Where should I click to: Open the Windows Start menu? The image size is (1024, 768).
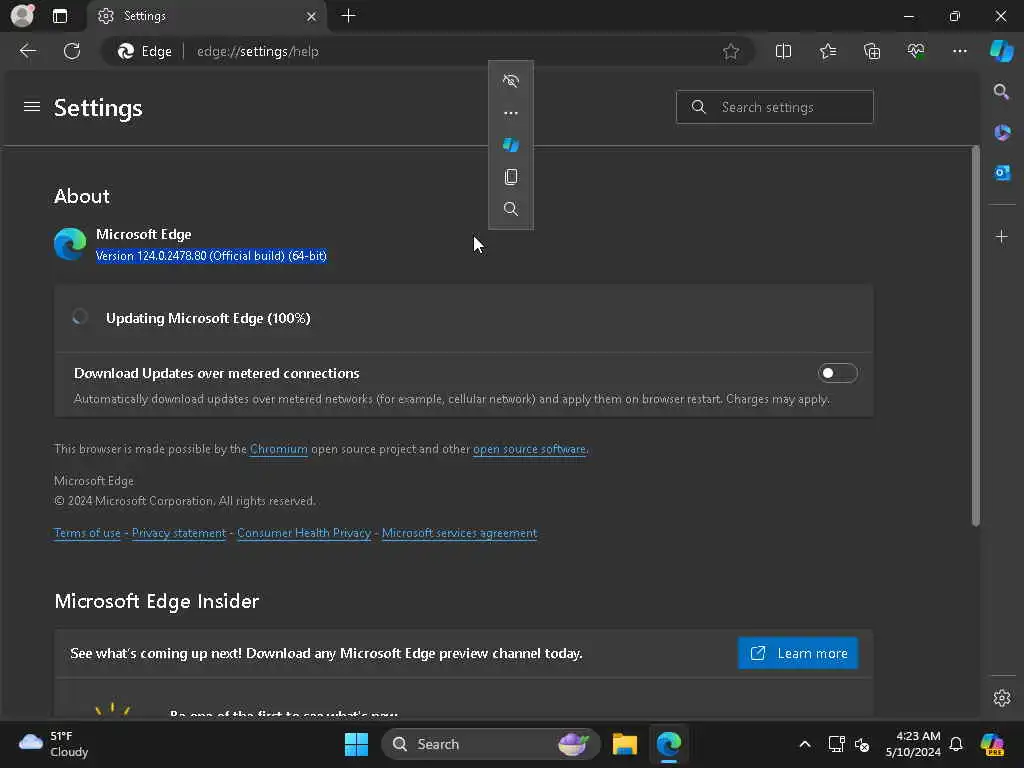tap(357, 744)
